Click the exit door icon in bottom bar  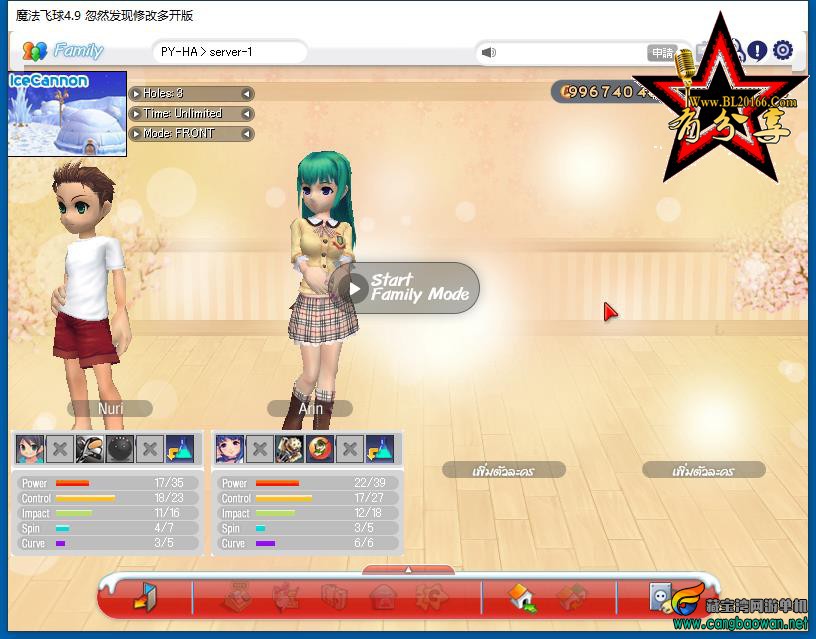pyautogui.click(x=146, y=597)
